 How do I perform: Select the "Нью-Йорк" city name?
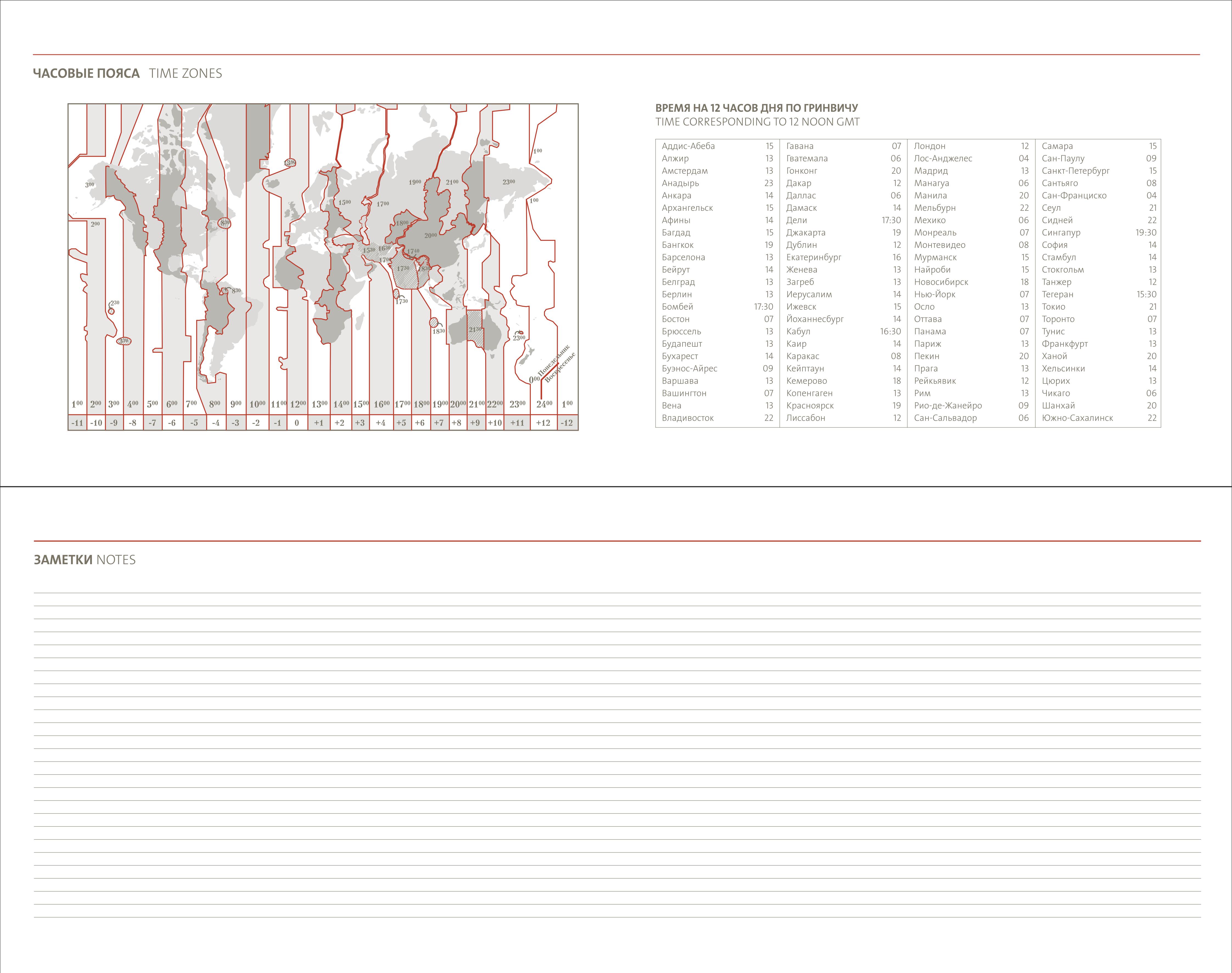pyautogui.click(x=935, y=295)
